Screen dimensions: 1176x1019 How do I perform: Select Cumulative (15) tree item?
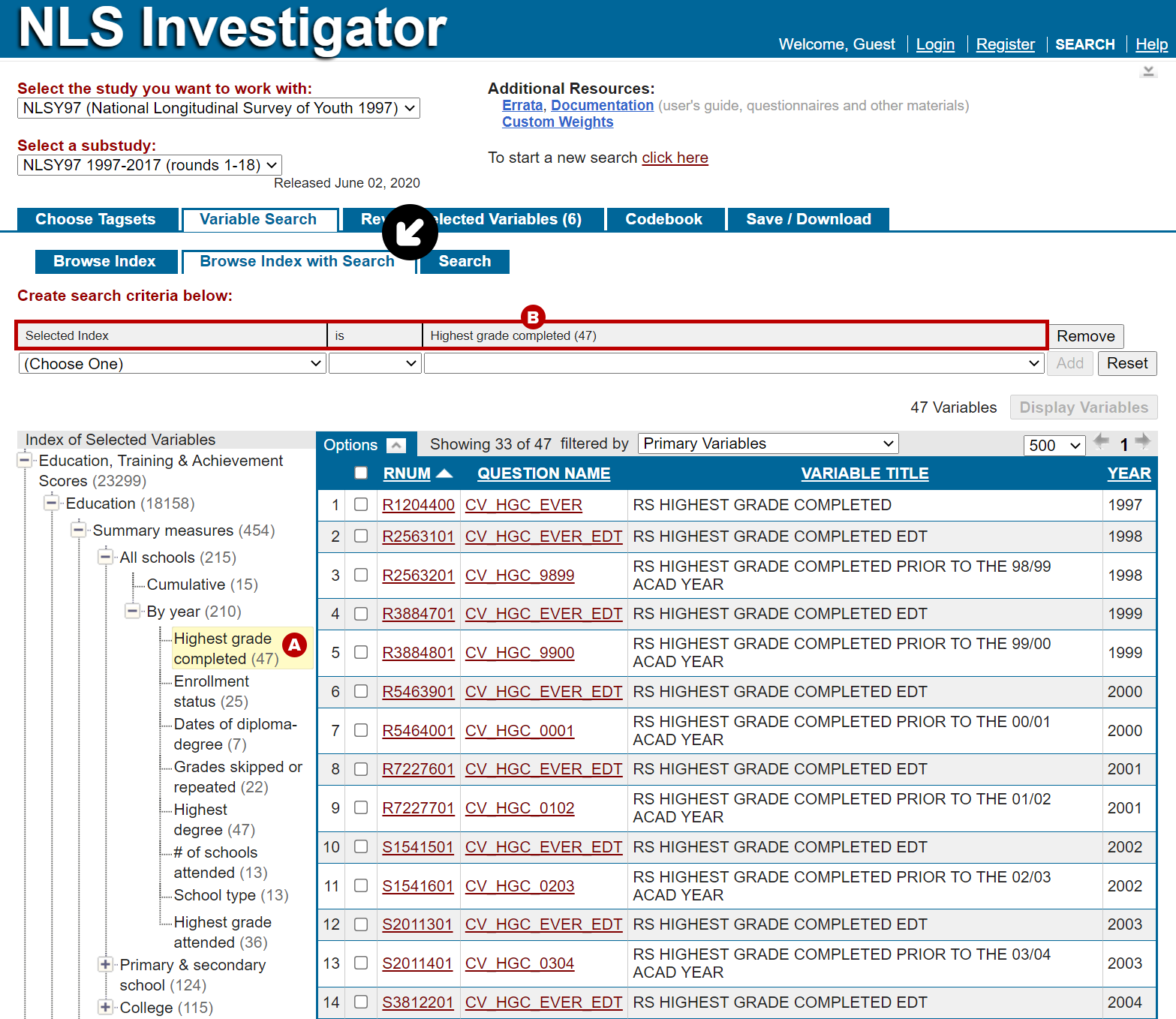coord(203,585)
